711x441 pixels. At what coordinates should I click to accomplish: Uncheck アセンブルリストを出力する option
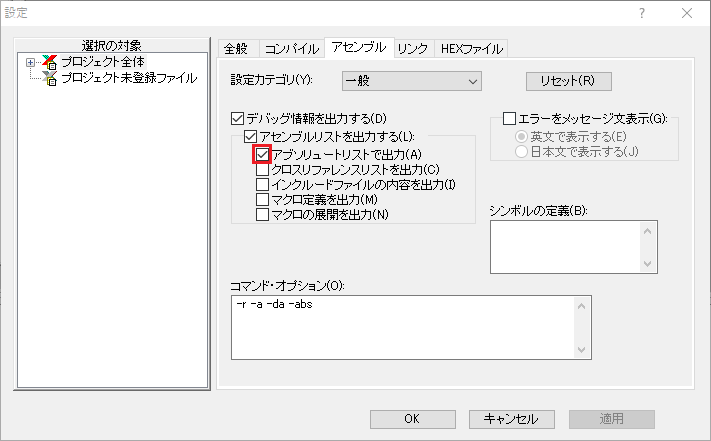(x=250, y=136)
